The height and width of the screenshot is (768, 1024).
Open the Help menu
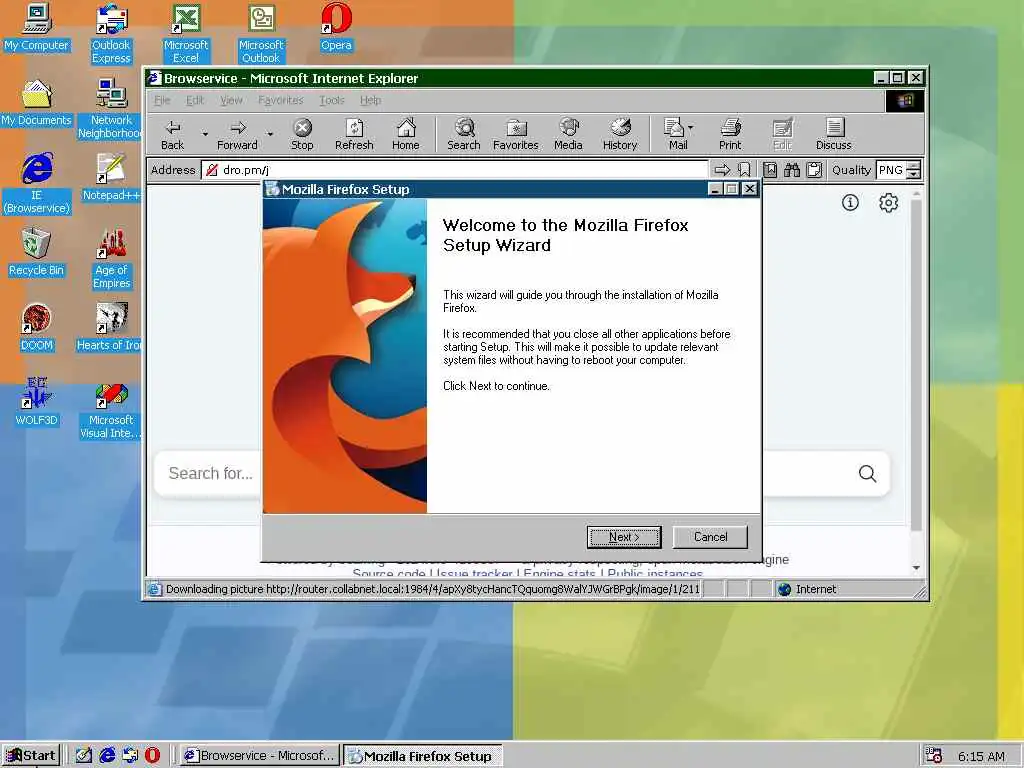tap(370, 100)
